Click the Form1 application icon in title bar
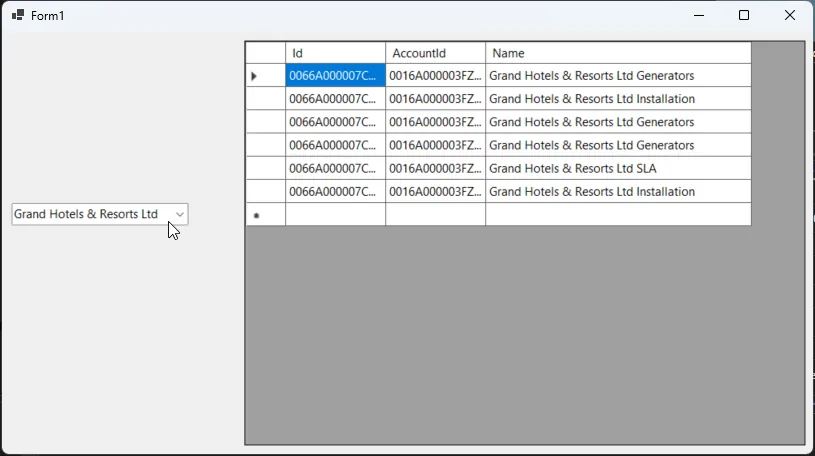 click(x=17, y=15)
